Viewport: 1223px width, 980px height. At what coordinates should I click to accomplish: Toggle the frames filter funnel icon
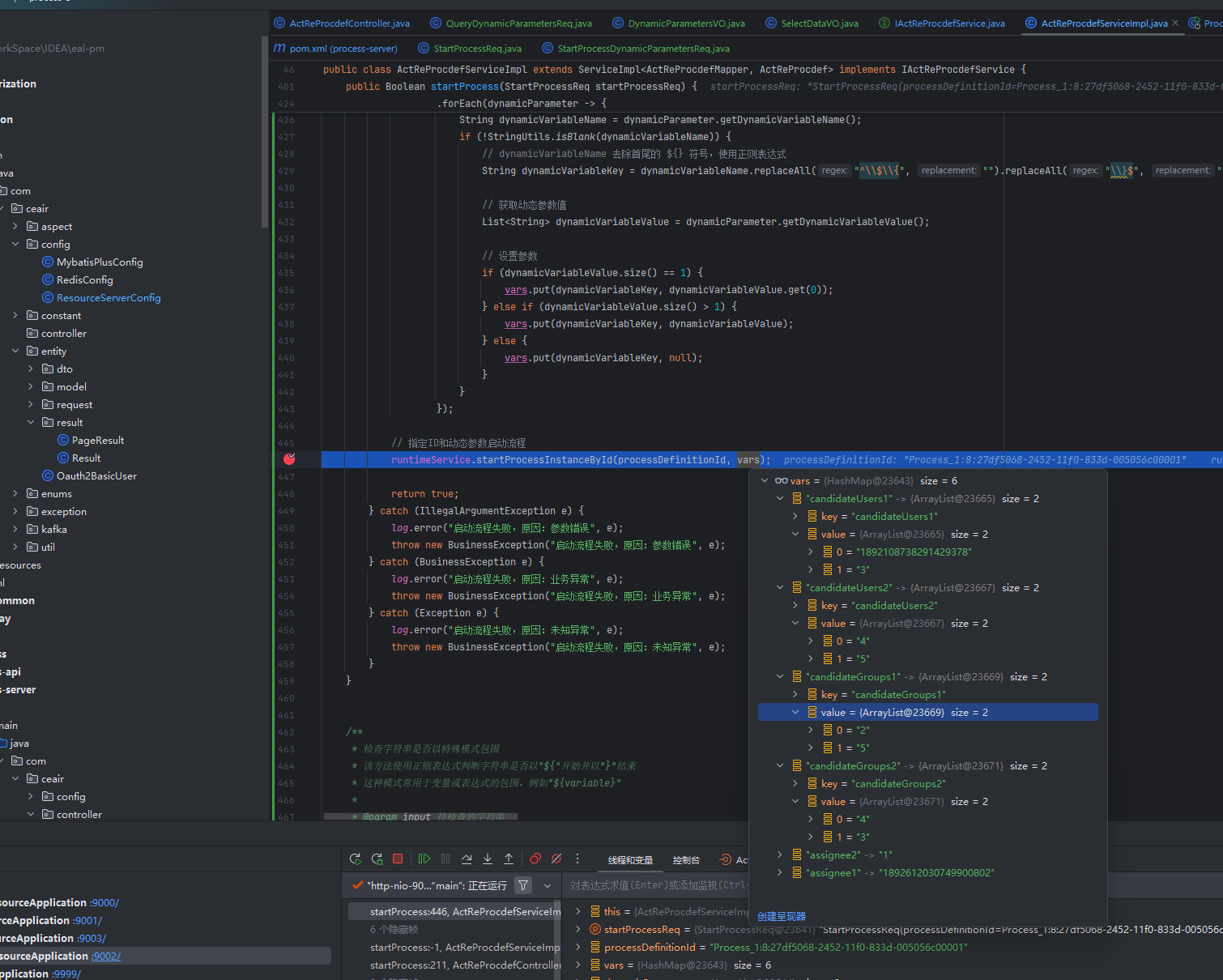[524, 885]
